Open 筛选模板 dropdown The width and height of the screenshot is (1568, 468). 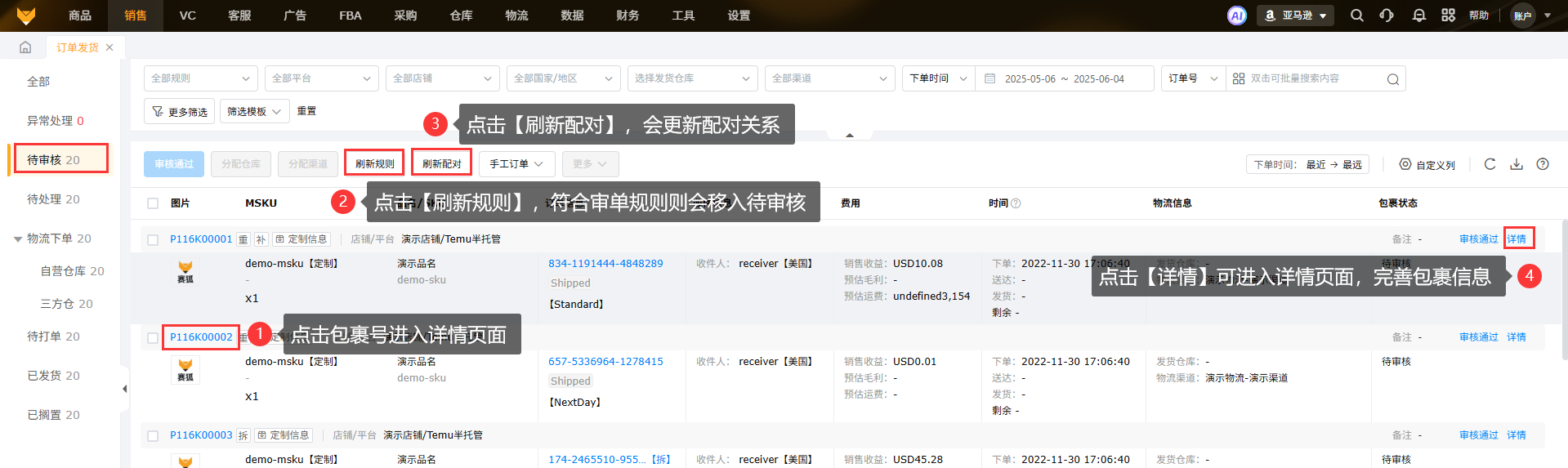point(254,111)
